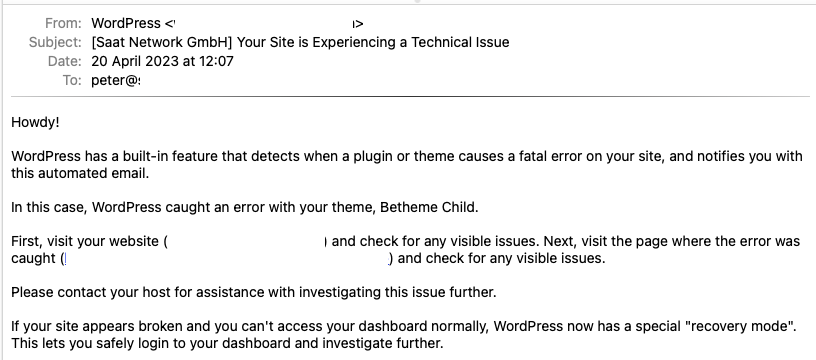Click the redacted sender email address
Viewport: 816px width, 360px height.
(264, 23)
